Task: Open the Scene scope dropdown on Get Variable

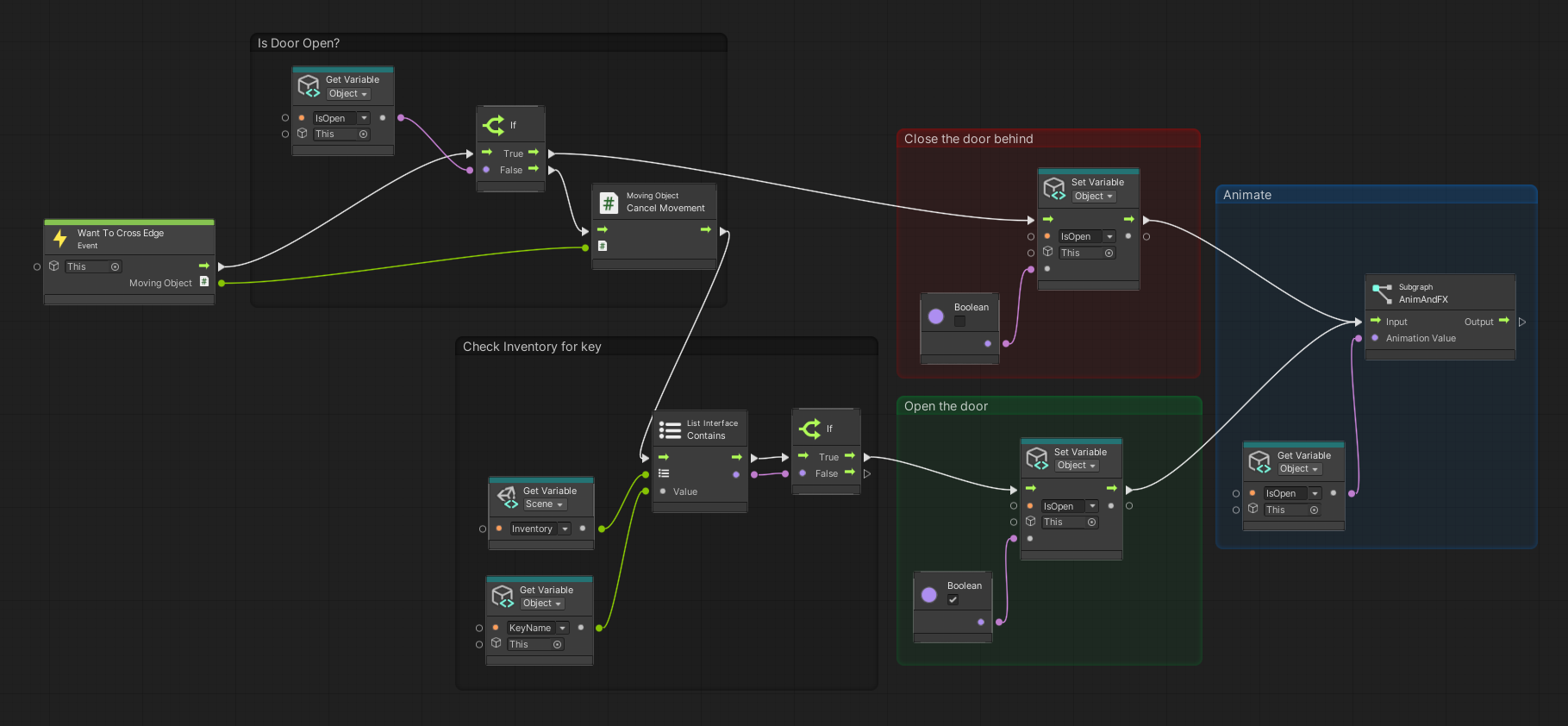Action: pyautogui.click(x=545, y=504)
